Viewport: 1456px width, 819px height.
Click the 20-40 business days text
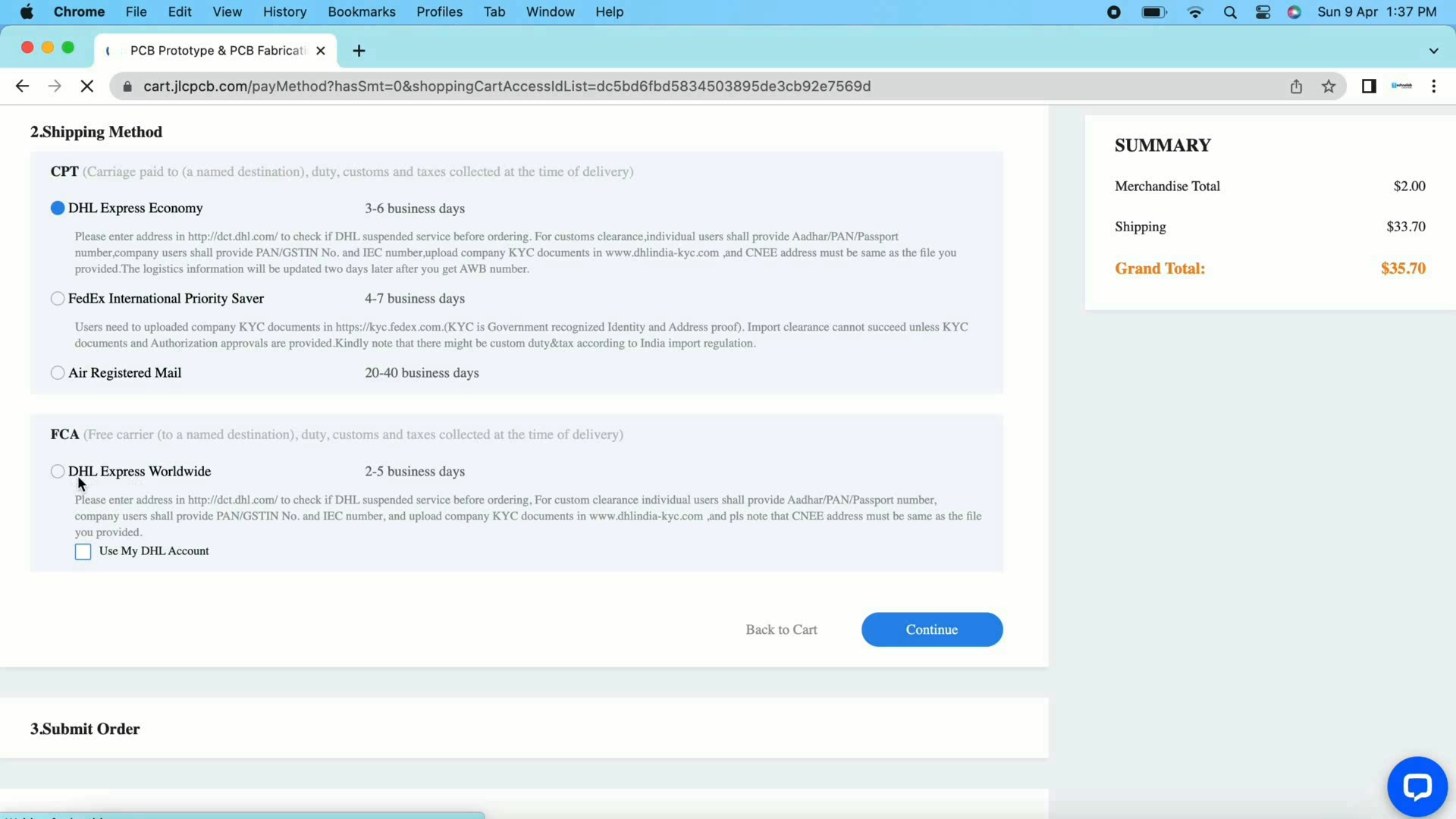(422, 373)
